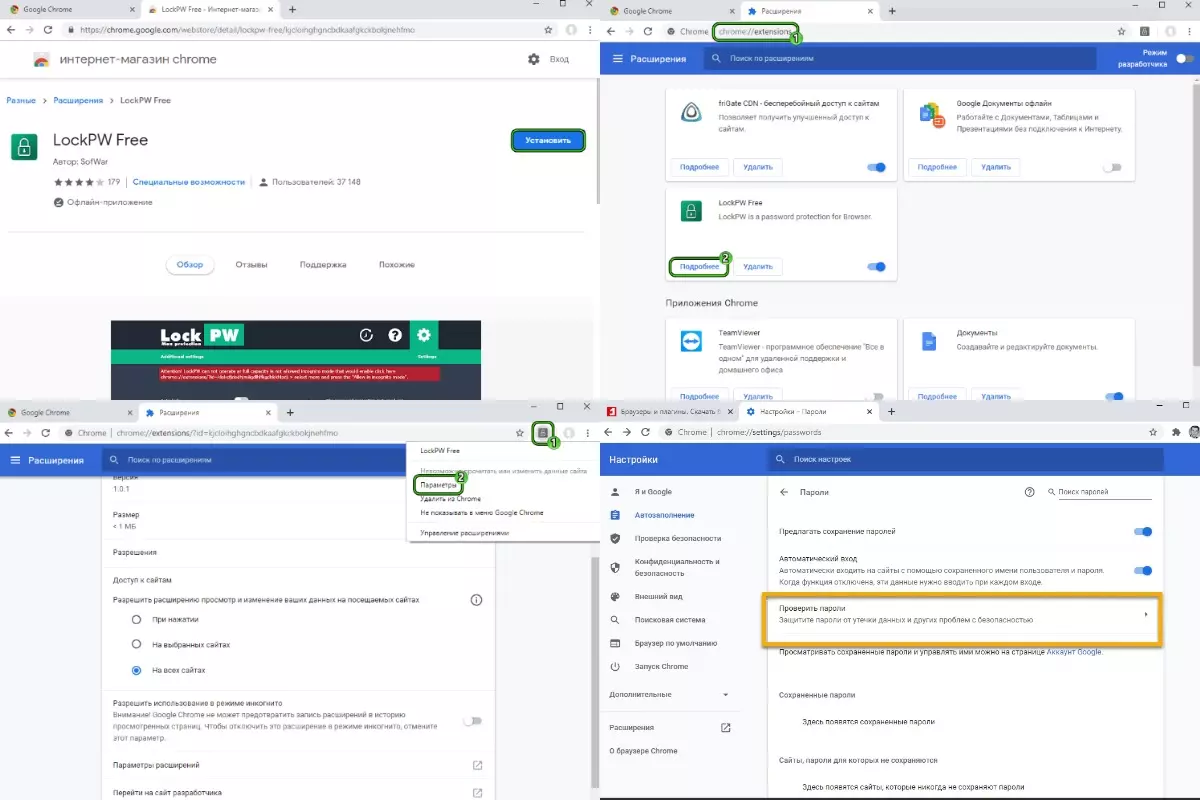Disable the Предлагать сохранение паролей toggle
1200x800 pixels.
[x=1143, y=532]
